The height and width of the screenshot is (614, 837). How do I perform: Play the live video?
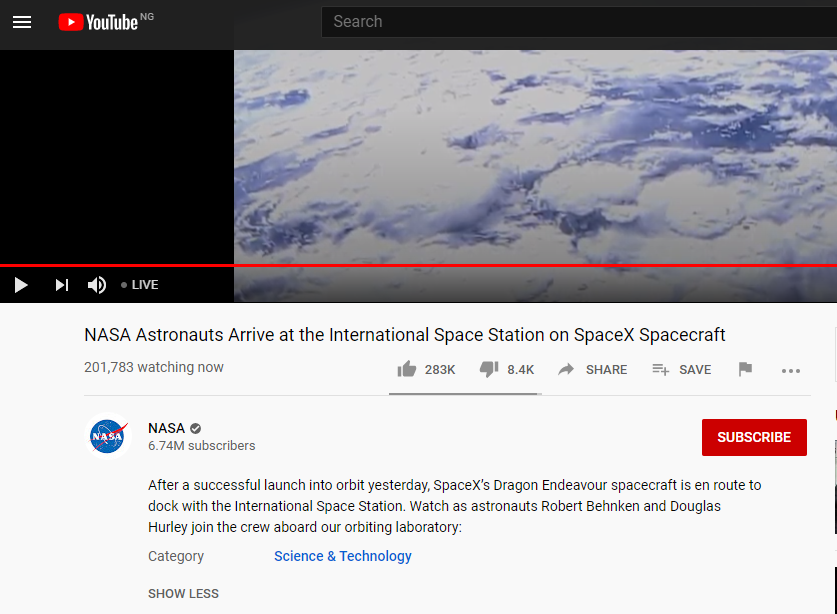(x=21, y=285)
